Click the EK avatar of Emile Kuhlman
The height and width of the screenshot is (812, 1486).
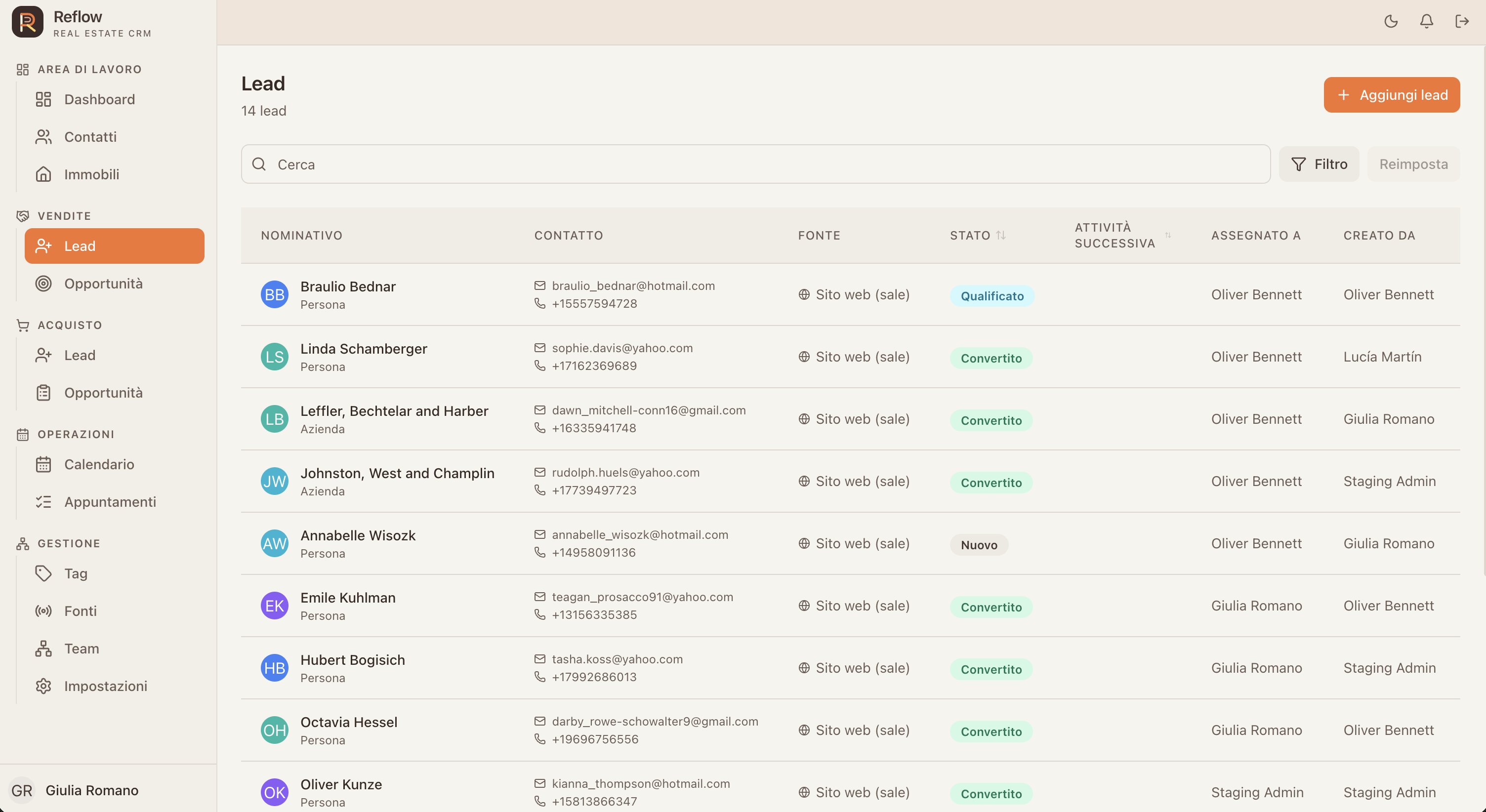click(275, 606)
